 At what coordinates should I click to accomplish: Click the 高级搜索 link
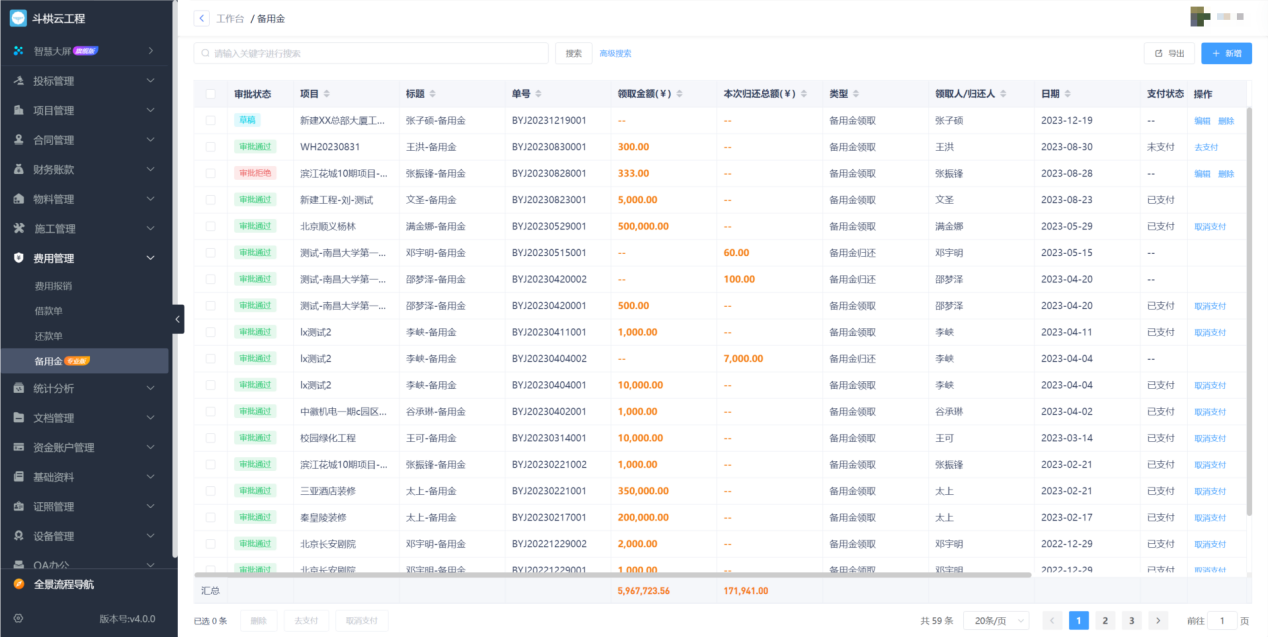615,53
